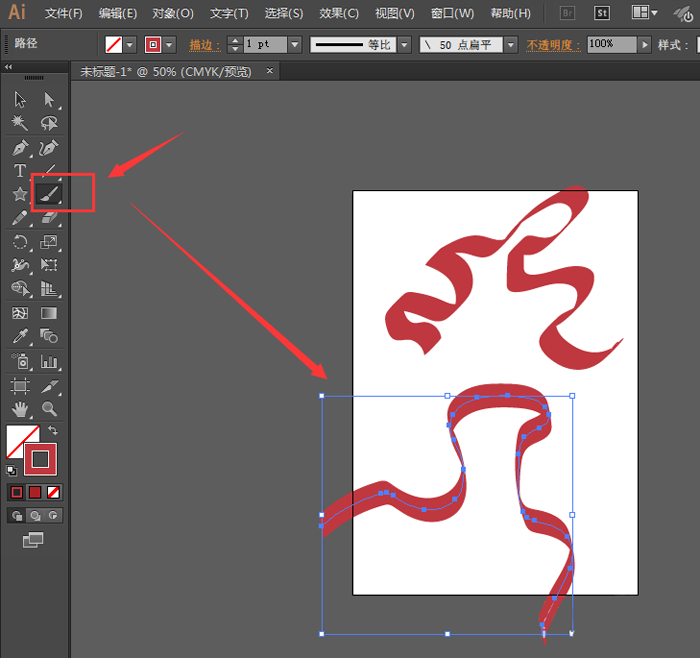Open the variable width profile dropdown

click(403, 45)
